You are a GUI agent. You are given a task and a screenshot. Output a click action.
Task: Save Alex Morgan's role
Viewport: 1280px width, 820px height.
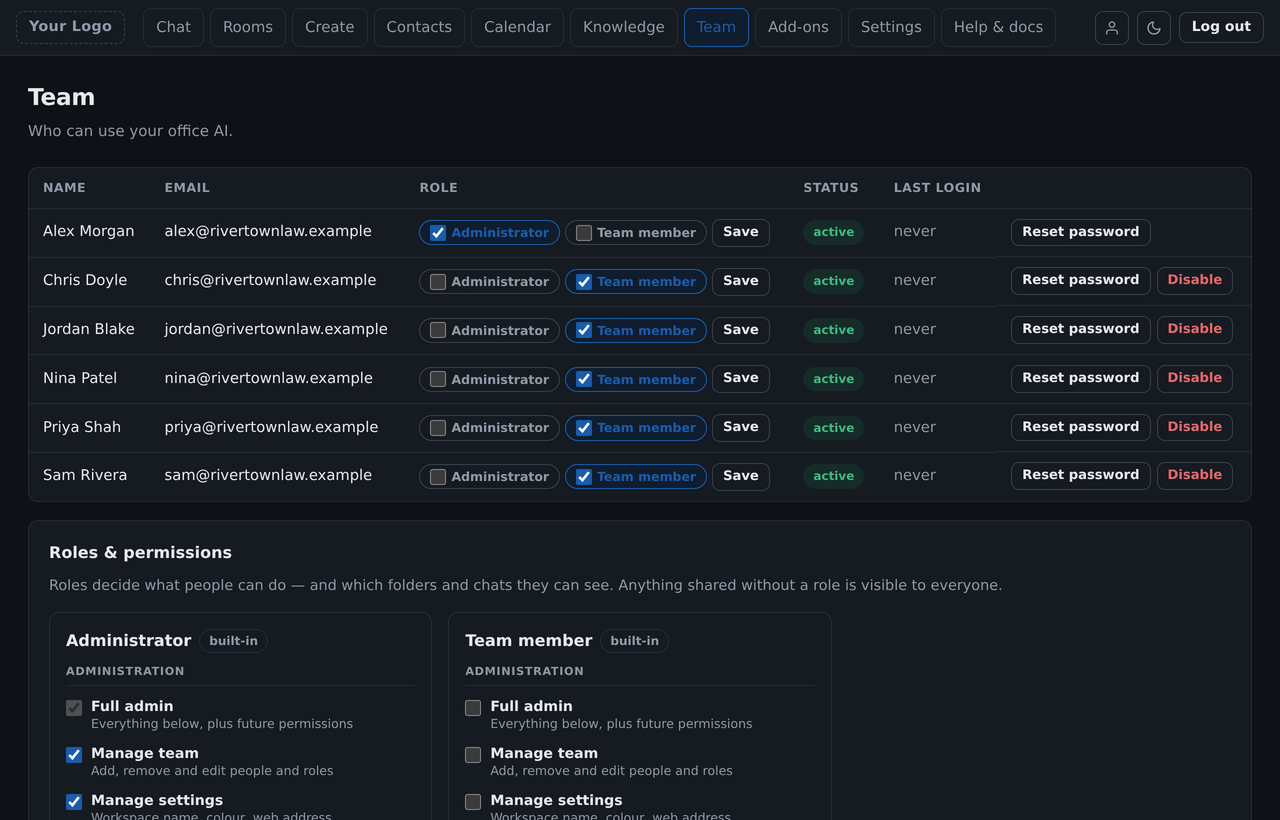pos(741,232)
